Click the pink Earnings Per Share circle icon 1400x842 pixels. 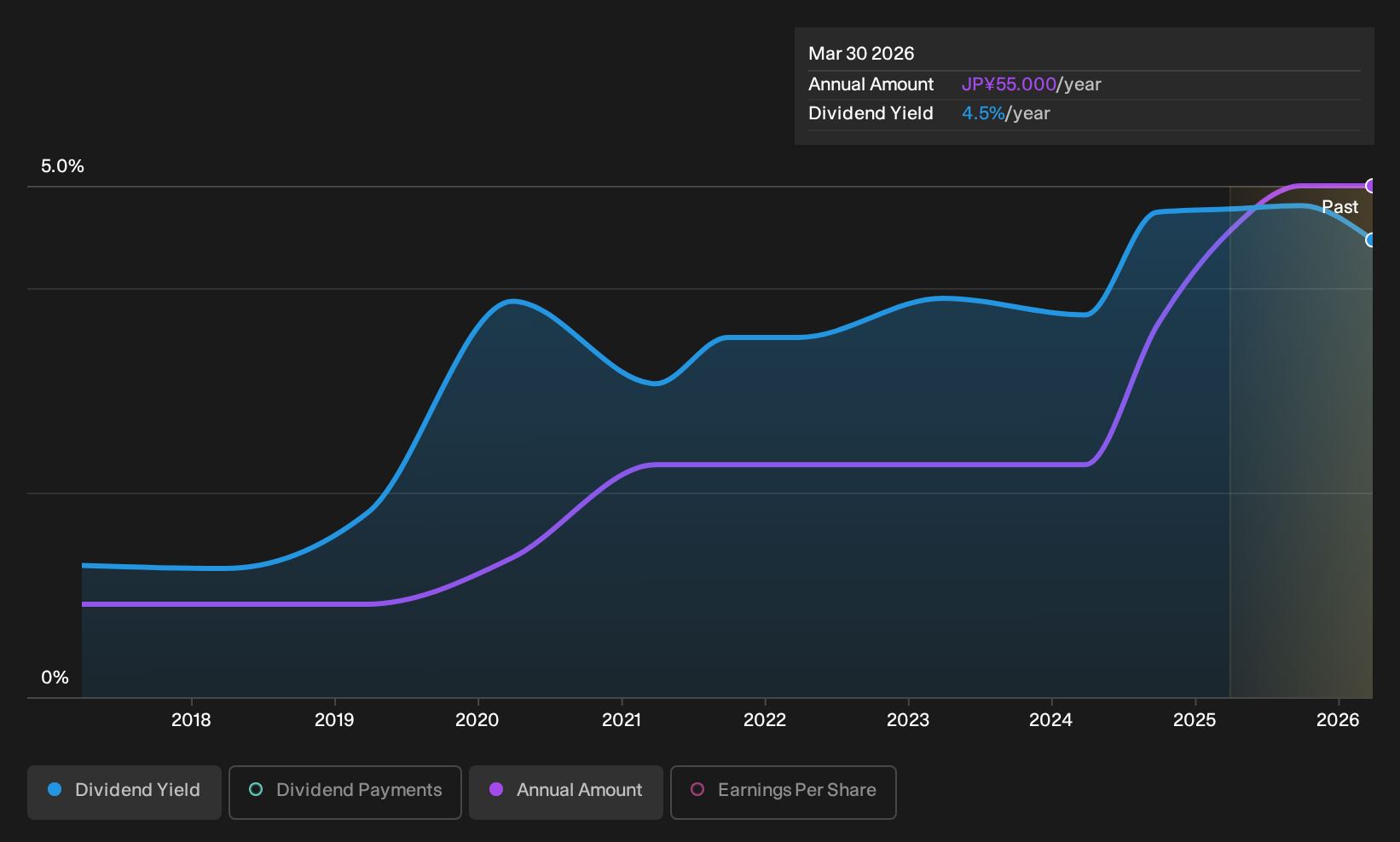(697, 790)
